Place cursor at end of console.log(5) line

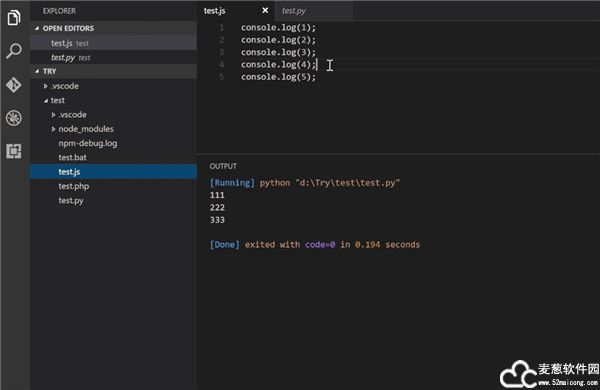317,77
